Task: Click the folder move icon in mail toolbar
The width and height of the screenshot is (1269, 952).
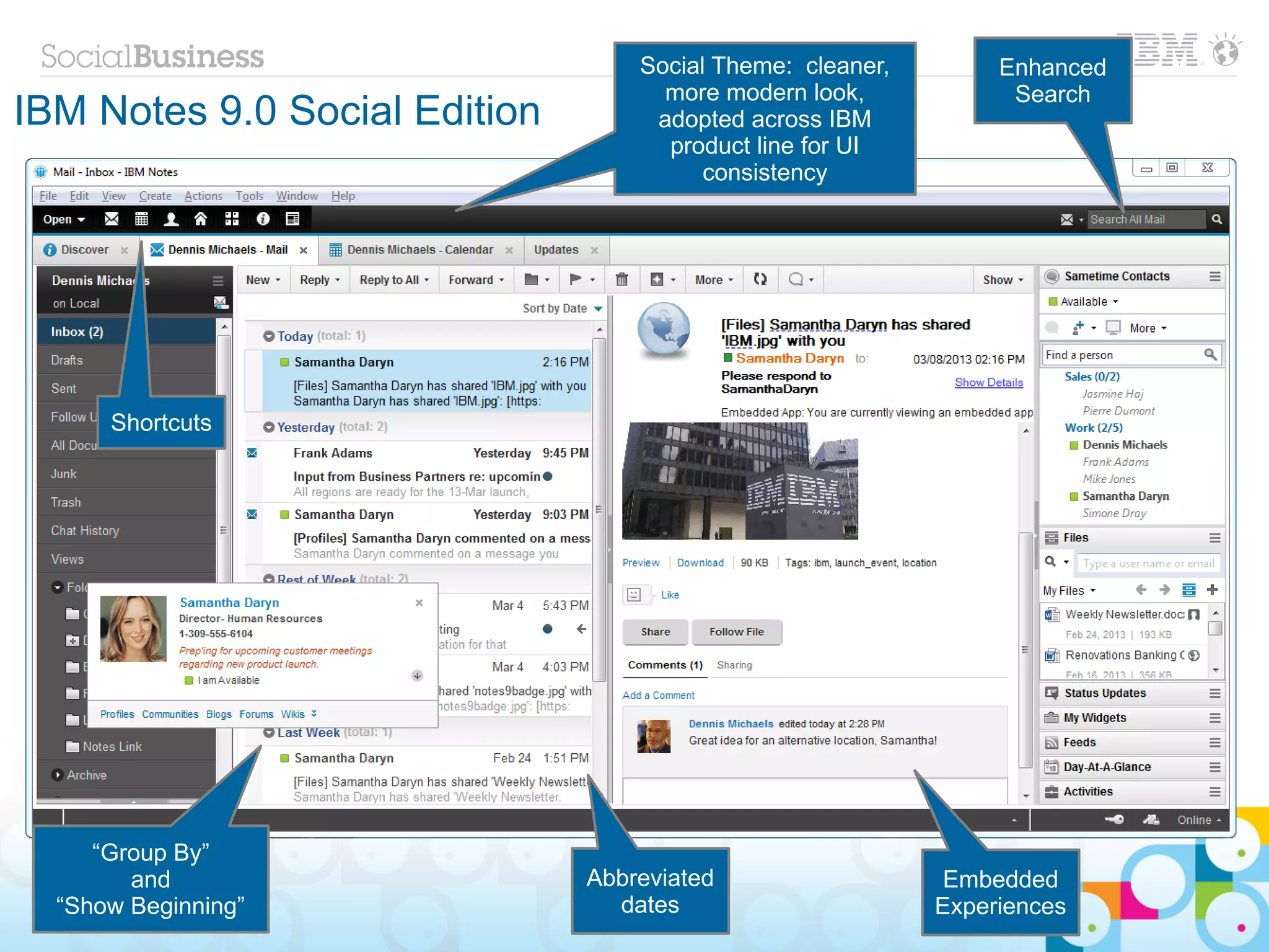Action: click(x=531, y=279)
